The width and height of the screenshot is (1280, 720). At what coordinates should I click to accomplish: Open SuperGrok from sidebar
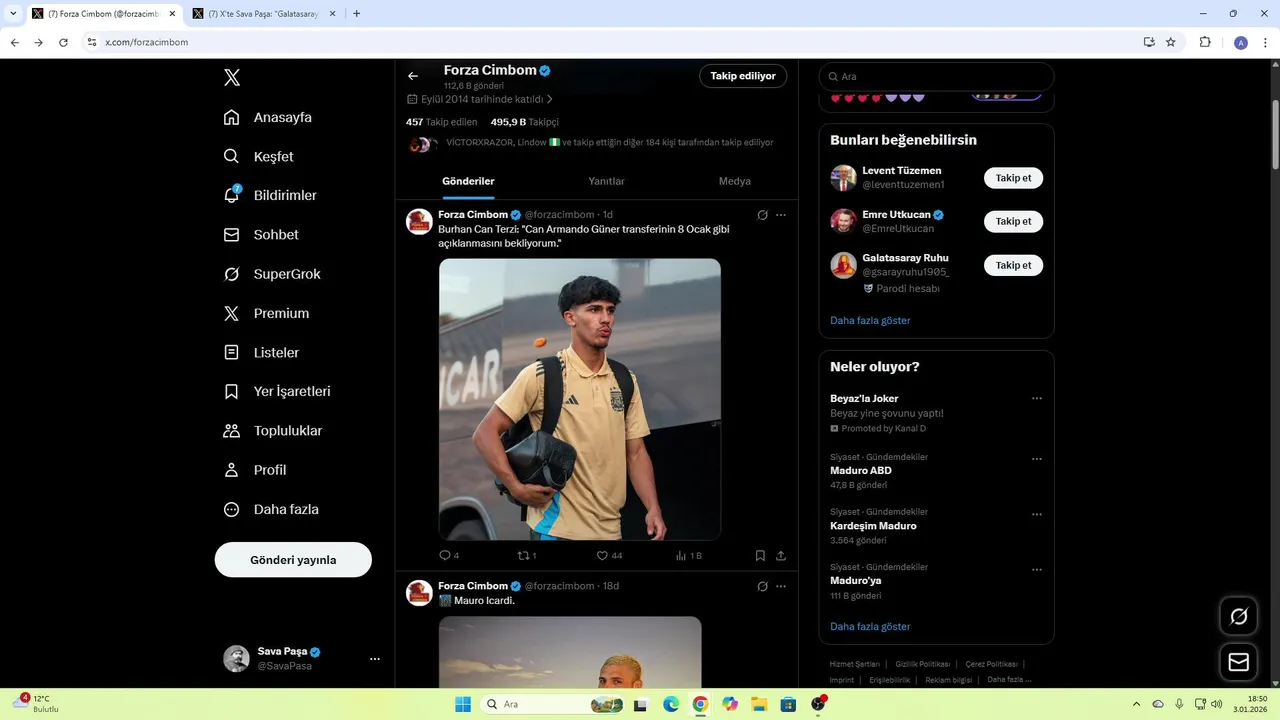[272, 274]
